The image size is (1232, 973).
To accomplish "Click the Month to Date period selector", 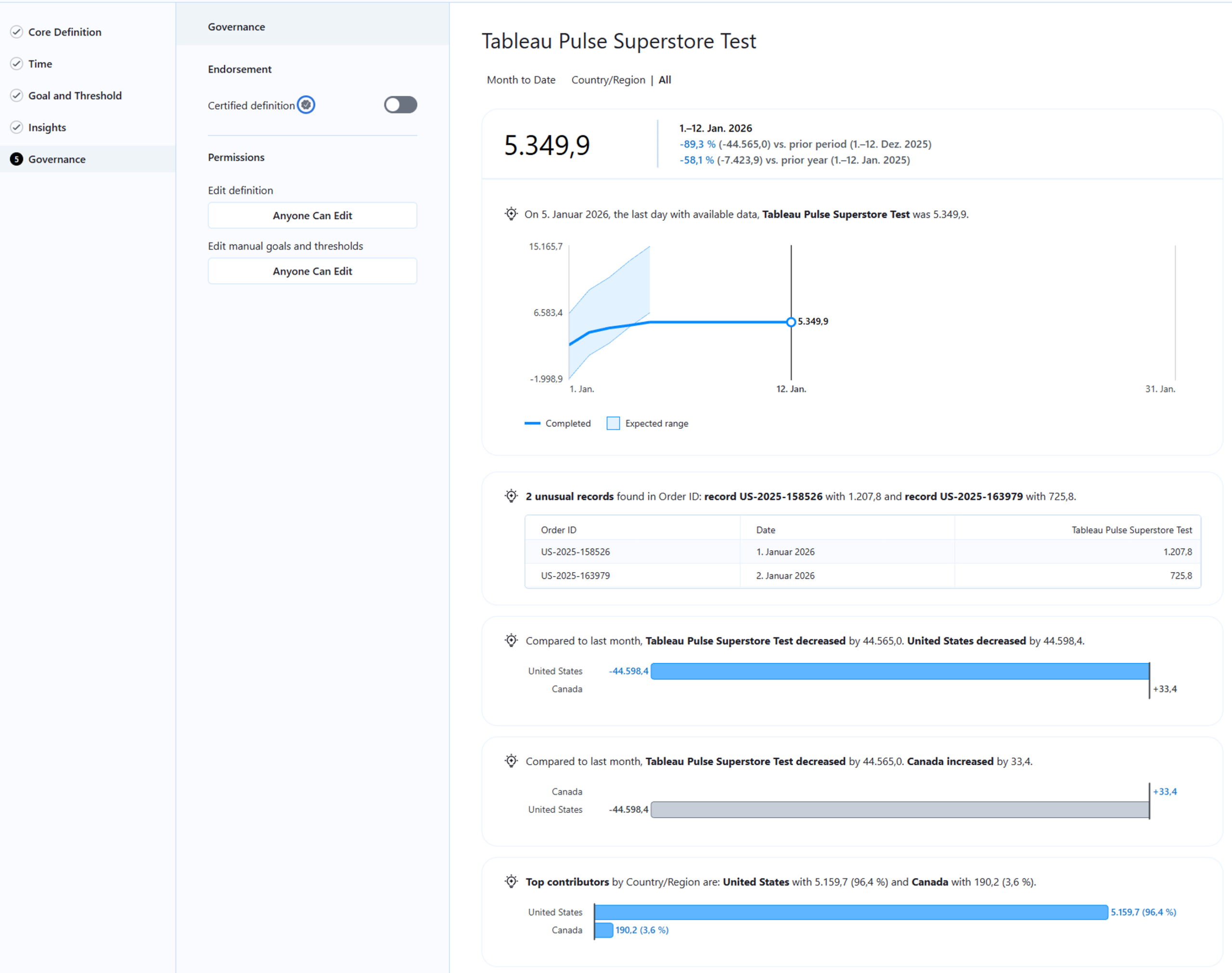I will pos(521,80).
